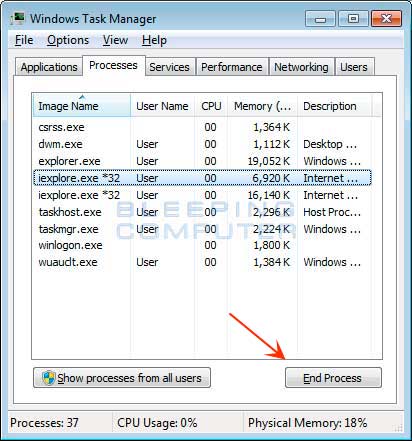Click Show processes from all users
The image size is (412, 441).
(x=122, y=378)
